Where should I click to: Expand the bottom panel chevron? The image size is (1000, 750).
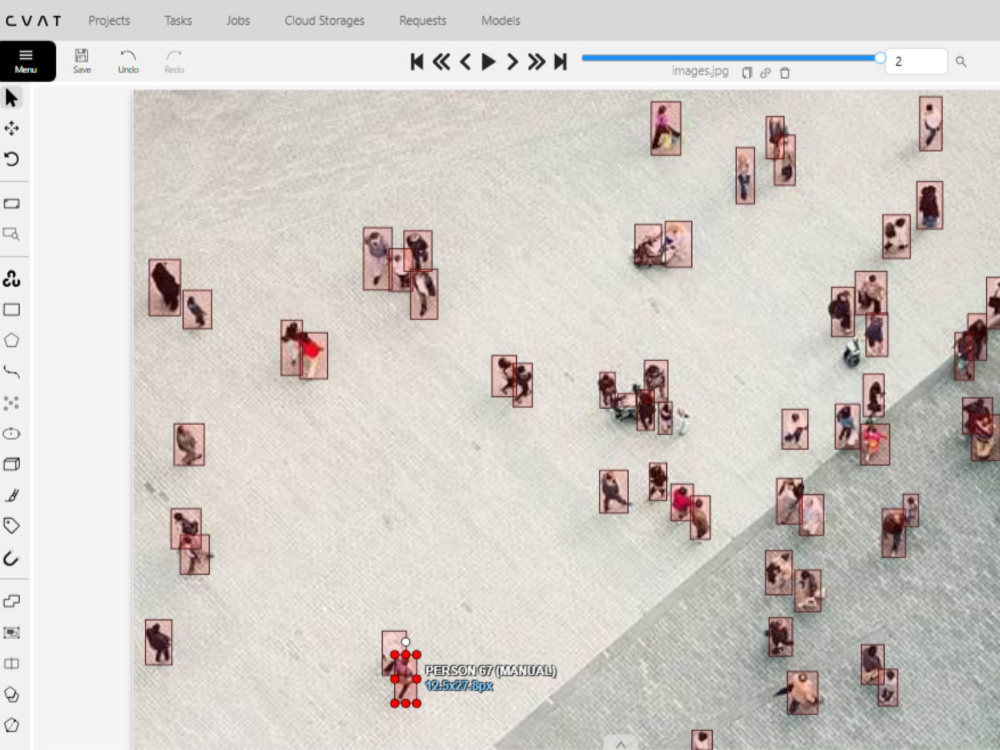pos(621,744)
